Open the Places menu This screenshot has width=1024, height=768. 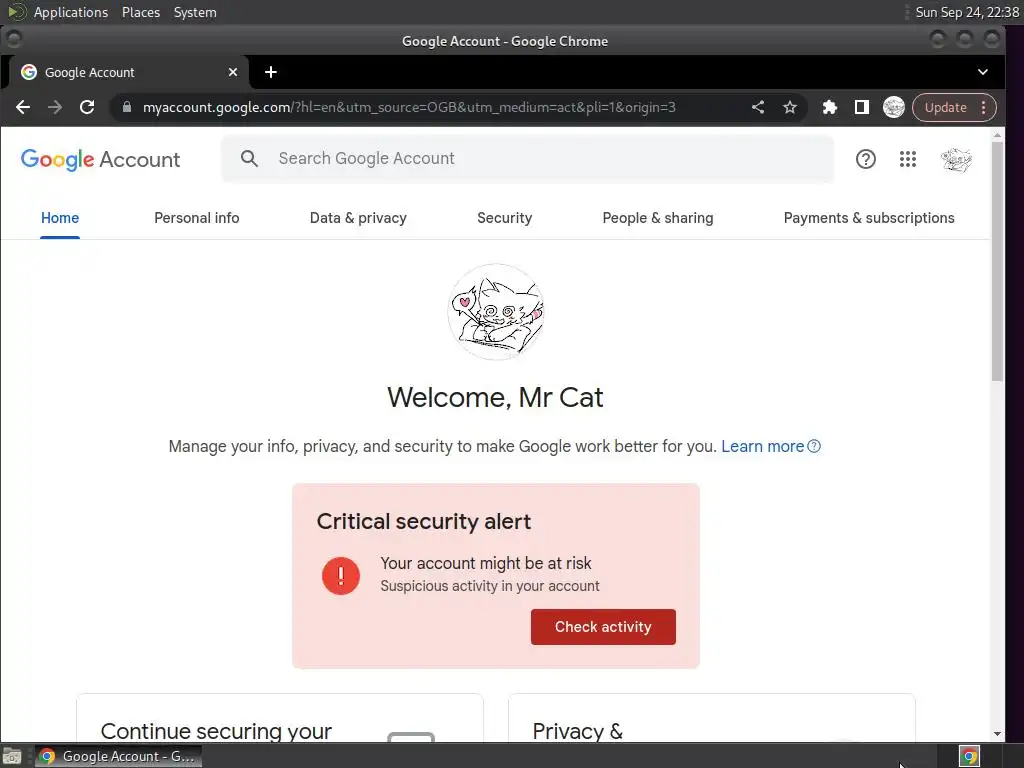(x=140, y=12)
